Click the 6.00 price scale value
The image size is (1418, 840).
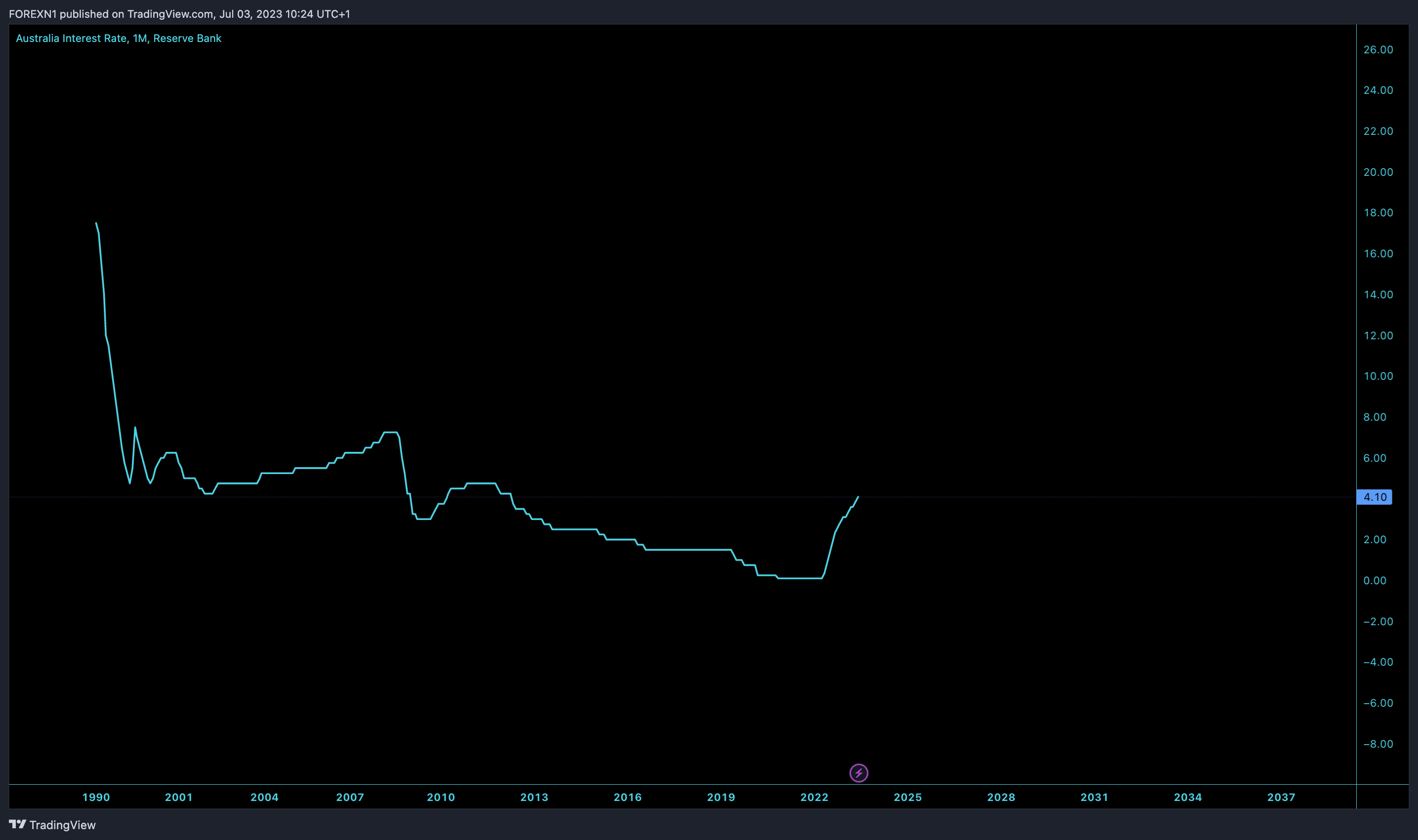pos(1375,458)
